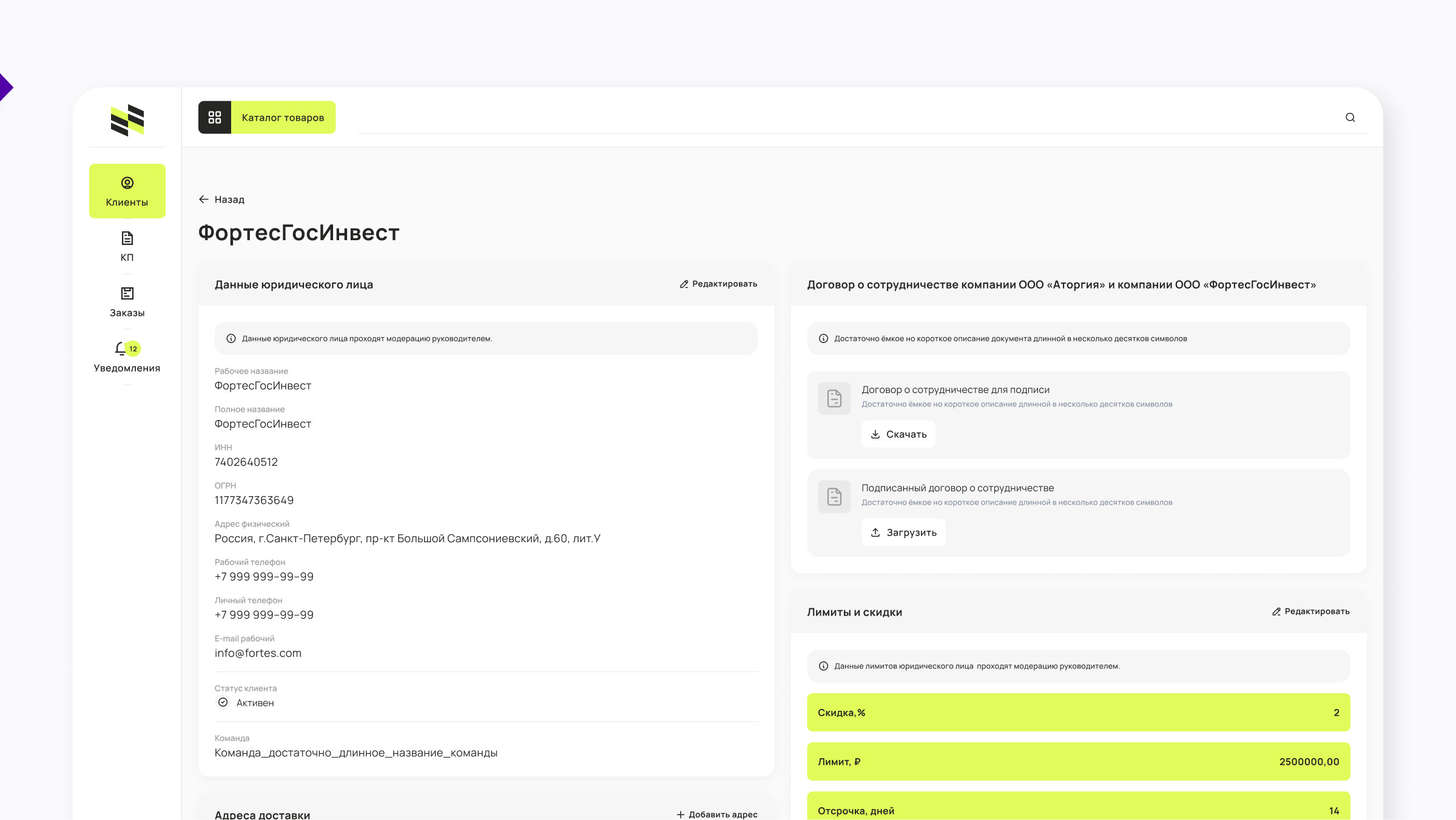The image size is (1456, 820).
Task: Edit legal entity data via Редактировать
Action: pos(718,284)
